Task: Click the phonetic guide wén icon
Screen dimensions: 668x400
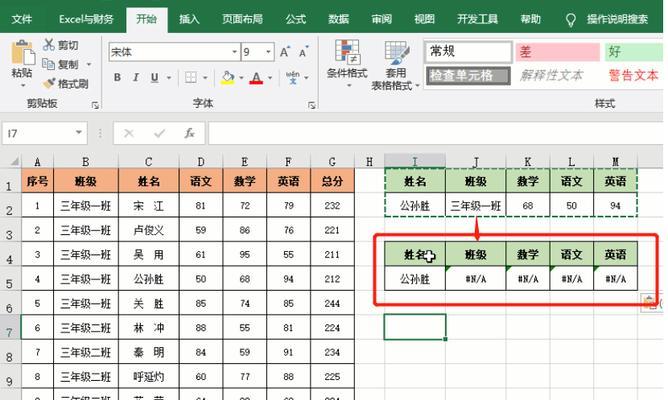Action: tap(293, 78)
